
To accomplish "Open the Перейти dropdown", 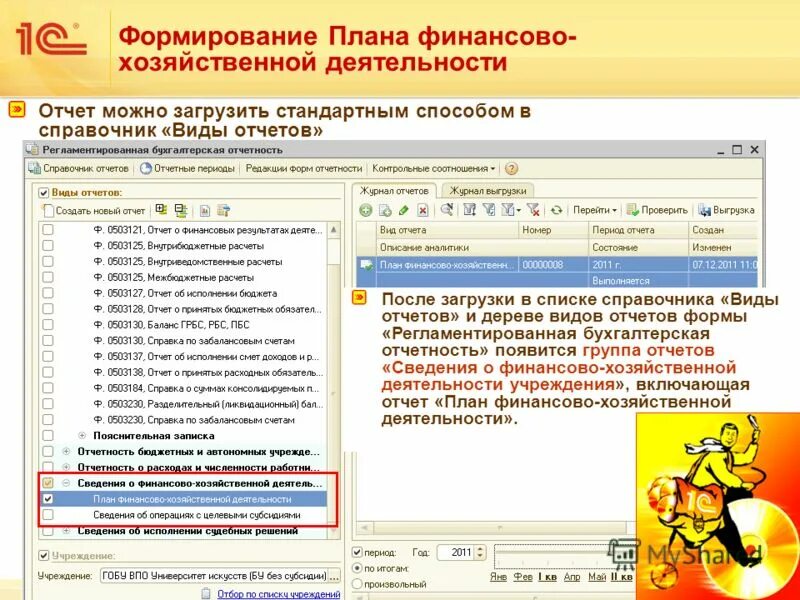I will [x=592, y=210].
